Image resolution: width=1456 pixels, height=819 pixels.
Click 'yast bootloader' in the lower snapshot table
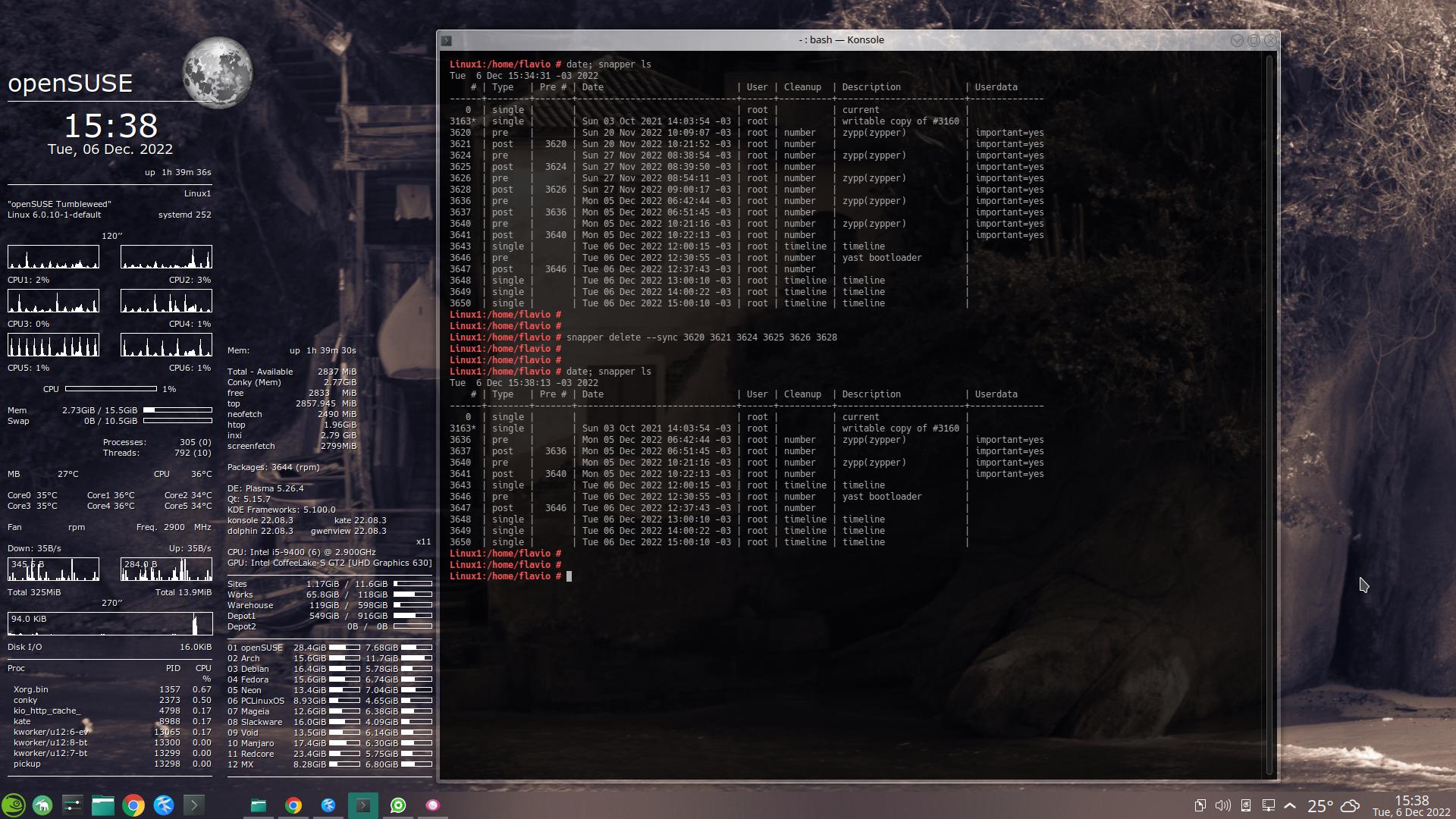click(882, 497)
